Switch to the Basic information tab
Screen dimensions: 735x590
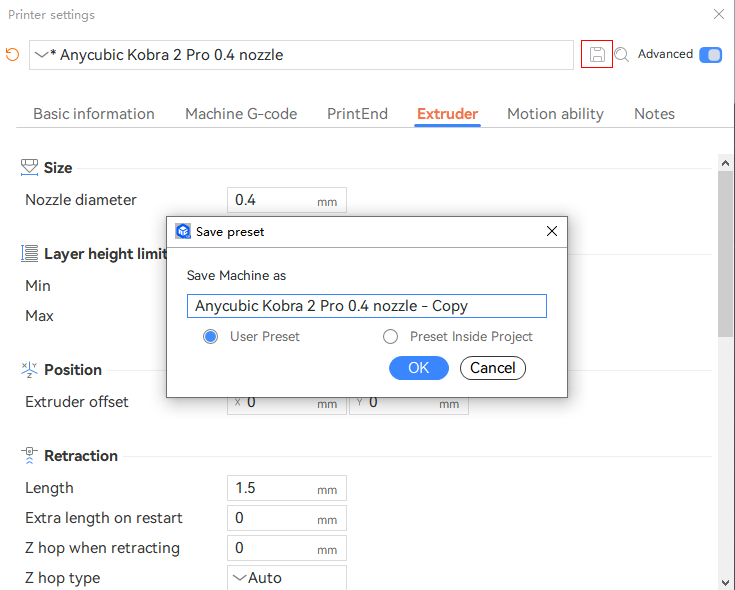(94, 114)
